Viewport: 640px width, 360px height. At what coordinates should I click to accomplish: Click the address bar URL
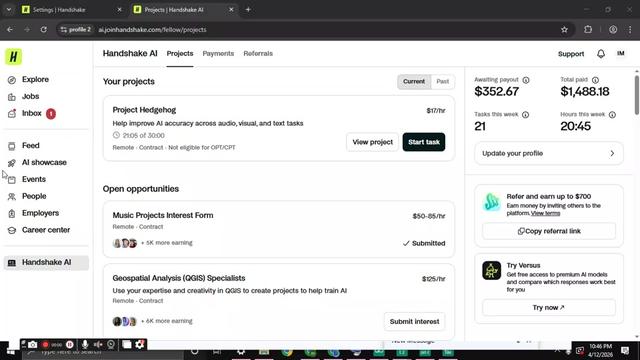click(152, 29)
